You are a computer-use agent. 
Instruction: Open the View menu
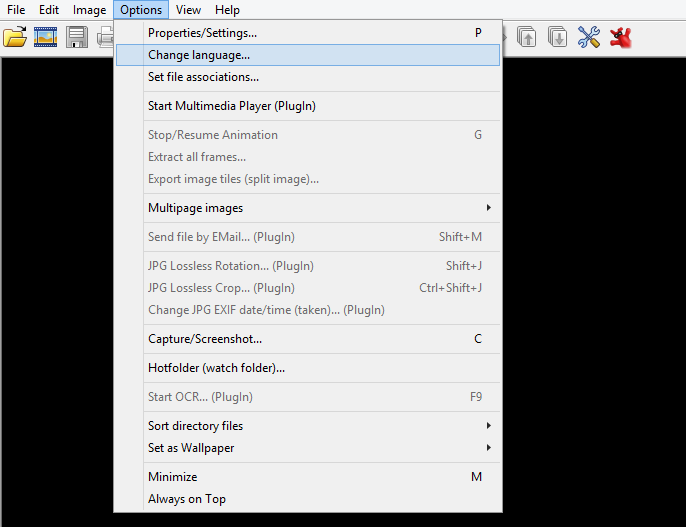[x=188, y=10]
